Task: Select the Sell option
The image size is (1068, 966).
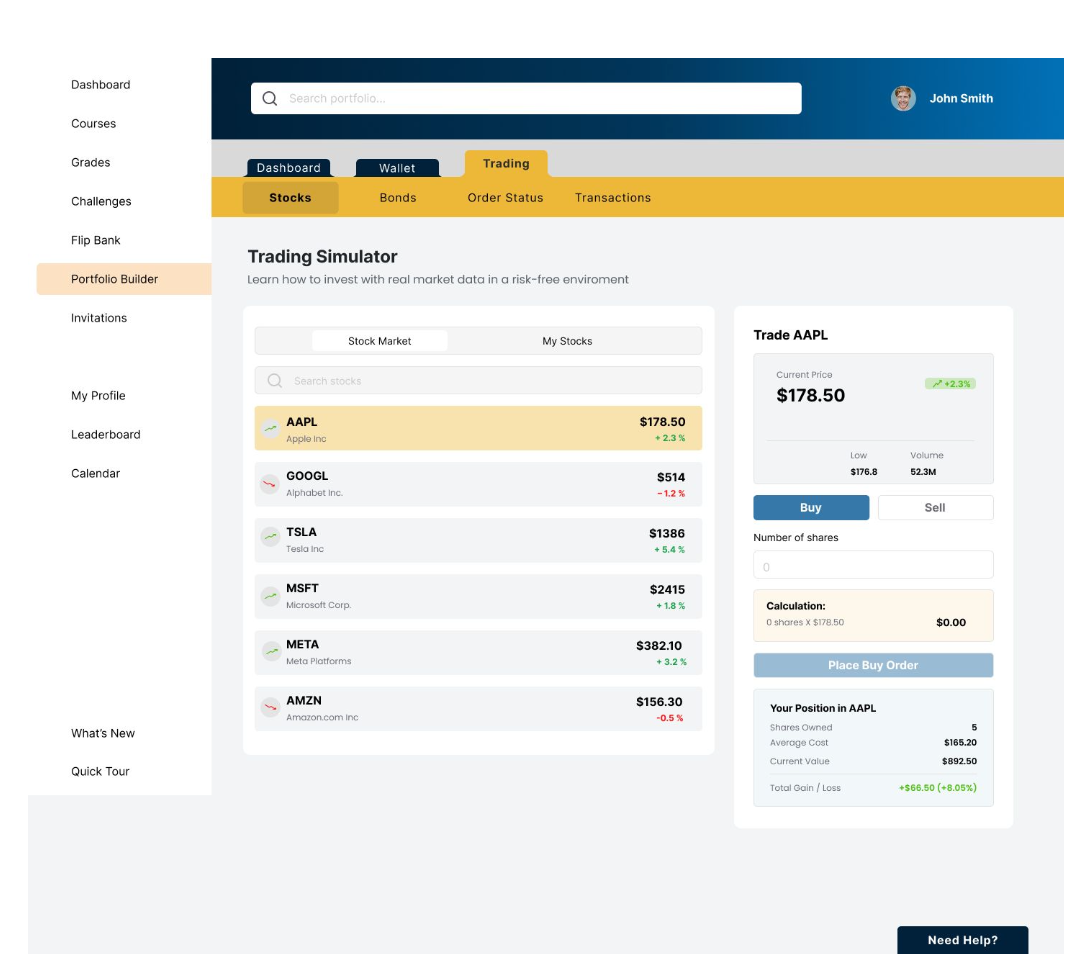Action: click(935, 508)
